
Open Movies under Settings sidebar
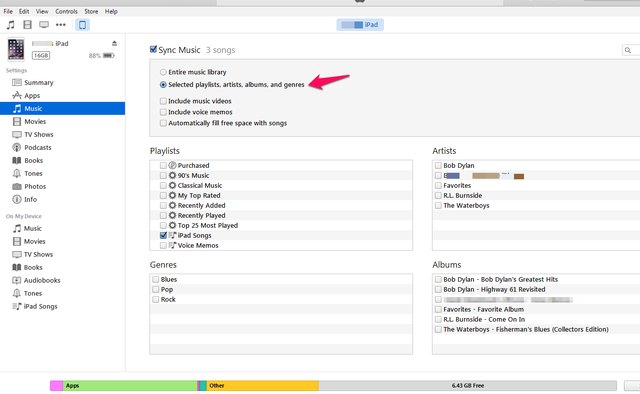click(35, 122)
